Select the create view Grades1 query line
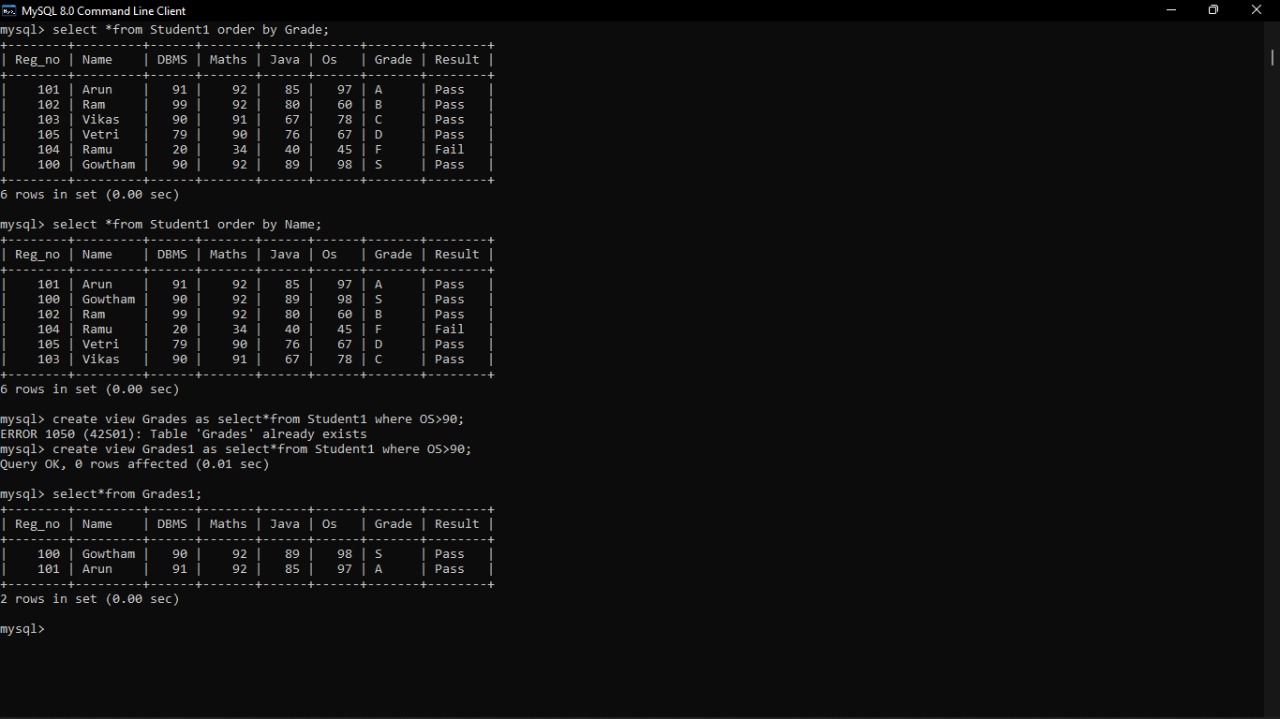This screenshot has height=719, width=1280. 235,448
